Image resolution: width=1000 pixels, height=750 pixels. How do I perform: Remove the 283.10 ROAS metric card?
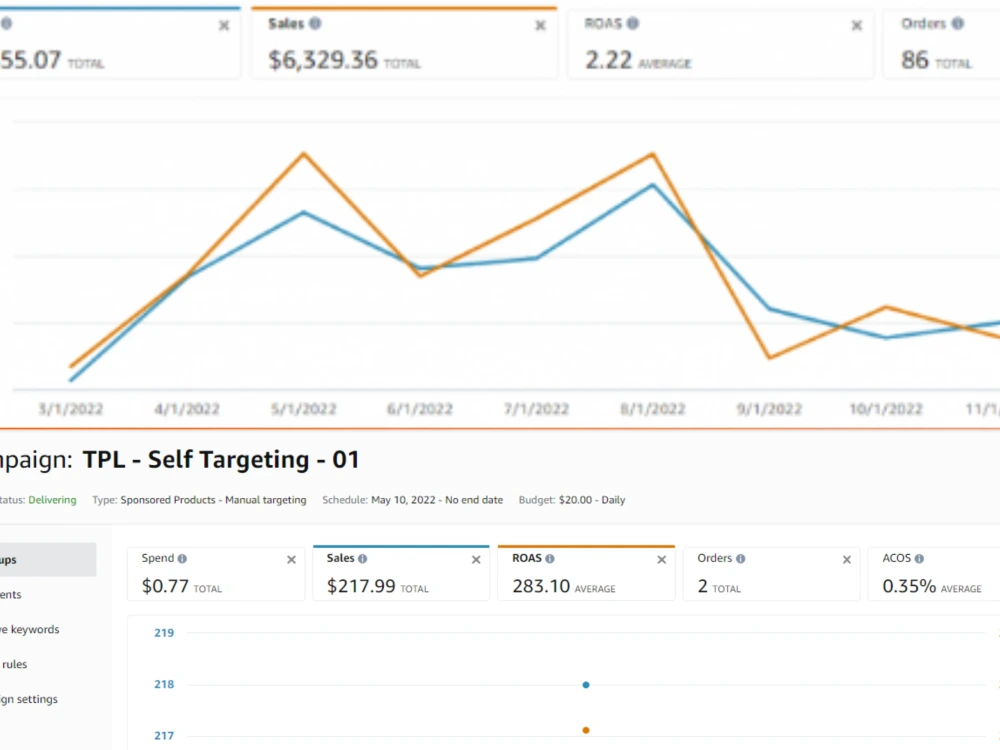tap(661, 560)
